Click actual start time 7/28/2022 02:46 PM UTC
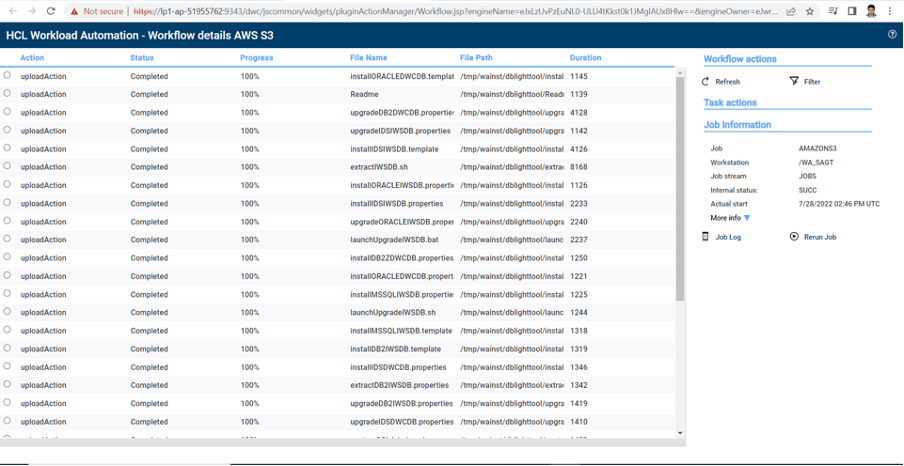Screen dimensions: 904x466 (x=839, y=204)
